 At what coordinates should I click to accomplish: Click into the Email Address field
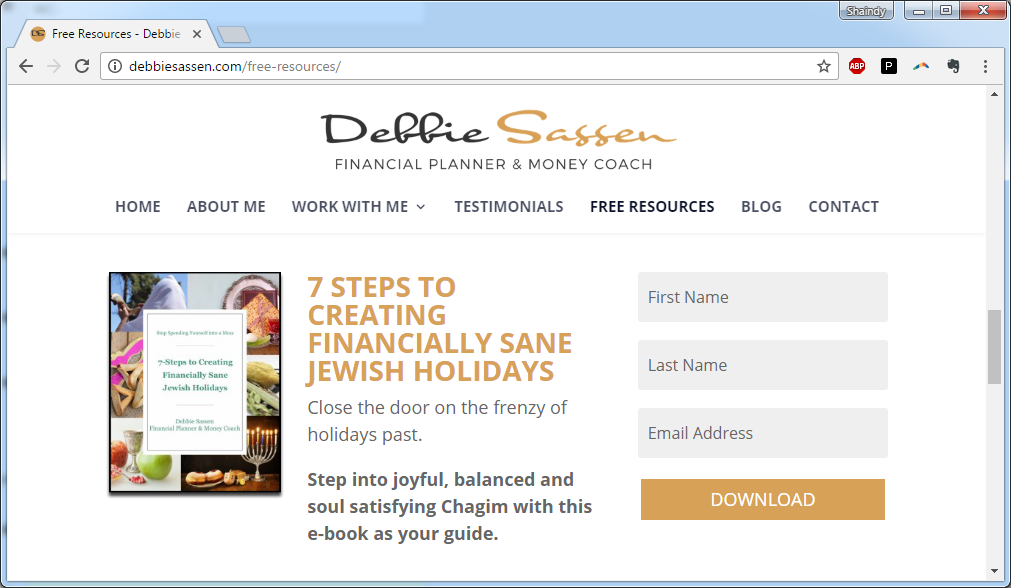point(763,433)
